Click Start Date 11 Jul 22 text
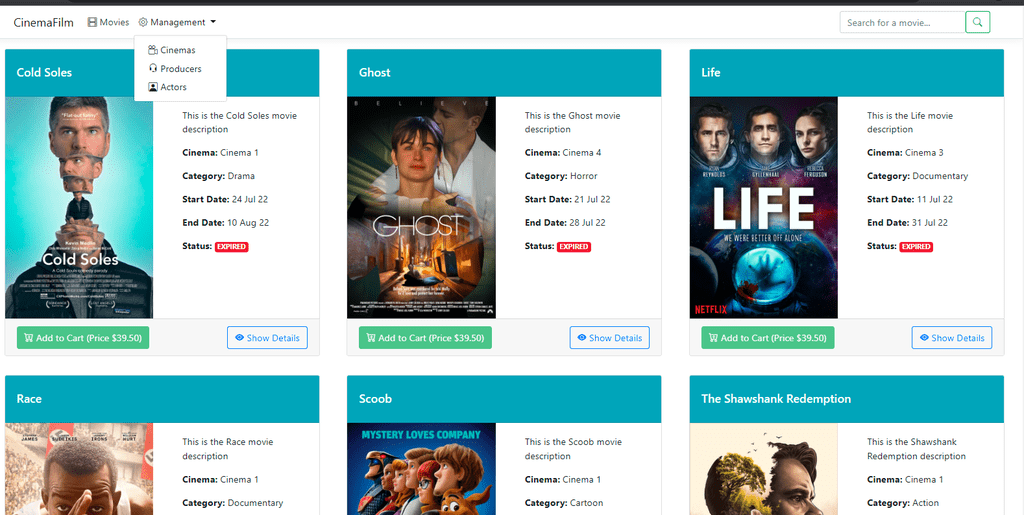The width and height of the screenshot is (1024, 515). click(910, 199)
